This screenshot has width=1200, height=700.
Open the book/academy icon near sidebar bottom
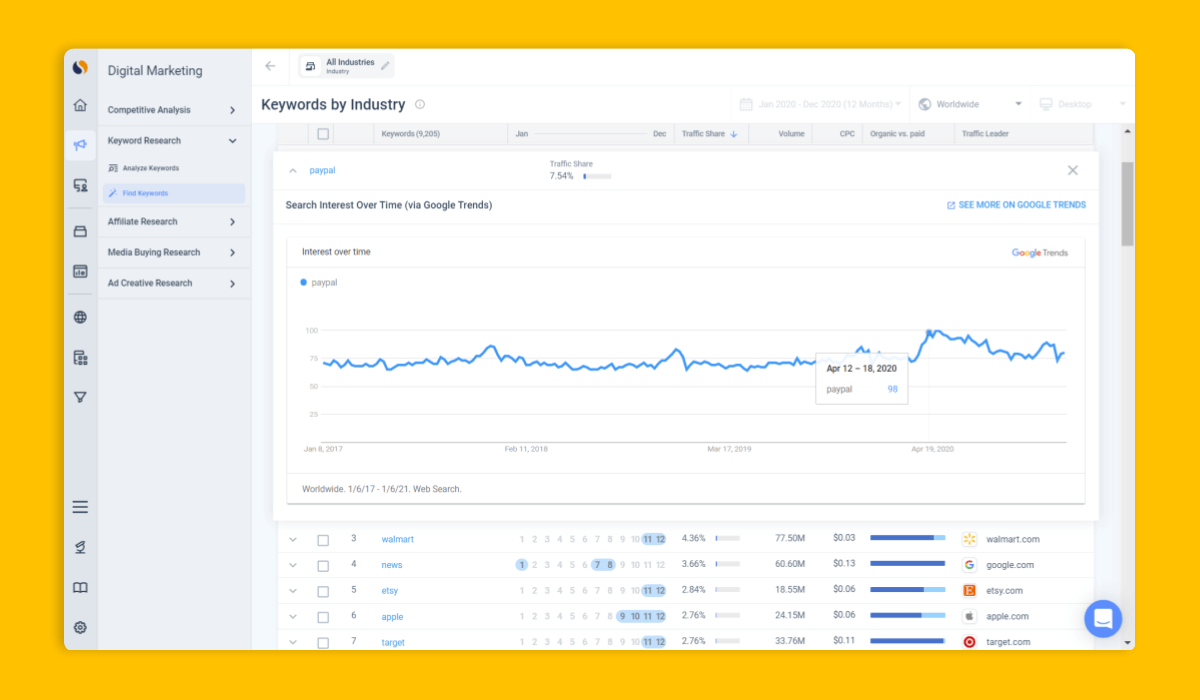[80, 587]
